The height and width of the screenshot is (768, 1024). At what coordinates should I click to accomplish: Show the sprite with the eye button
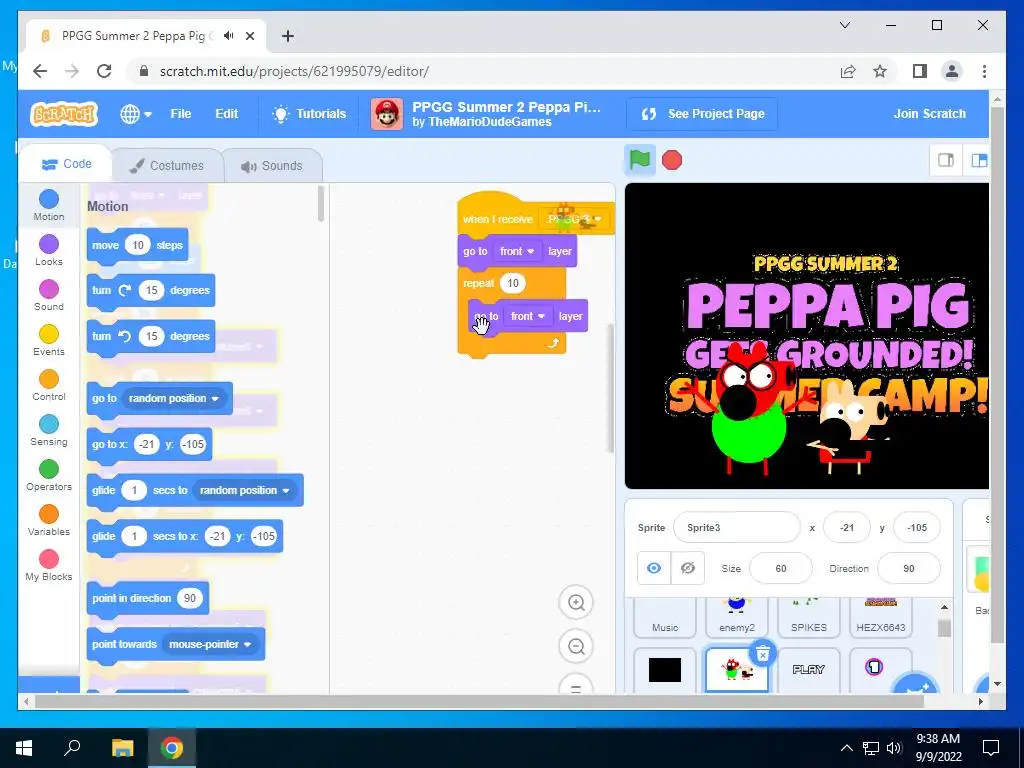coord(654,568)
